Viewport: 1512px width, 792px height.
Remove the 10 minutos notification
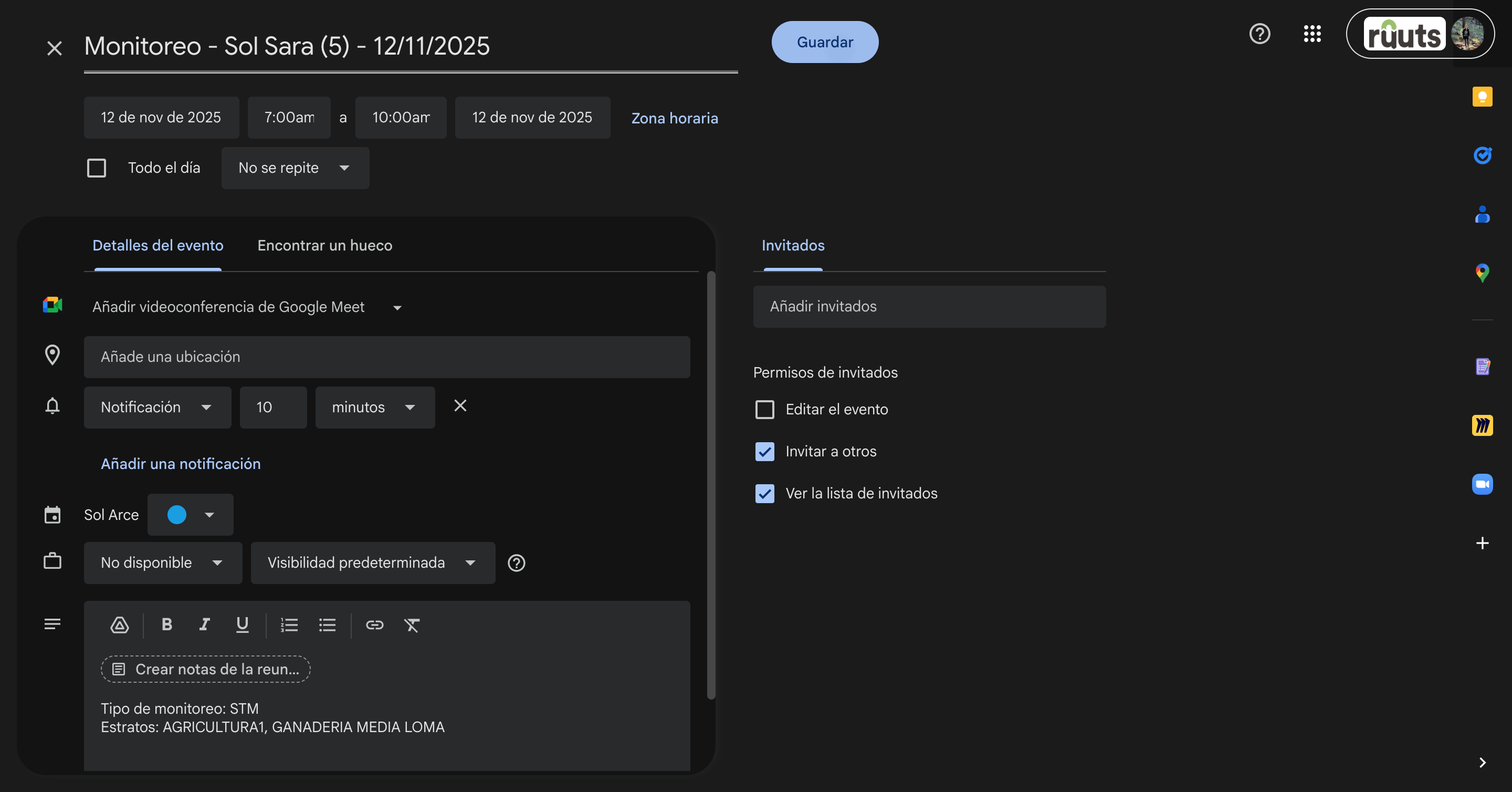(x=460, y=405)
